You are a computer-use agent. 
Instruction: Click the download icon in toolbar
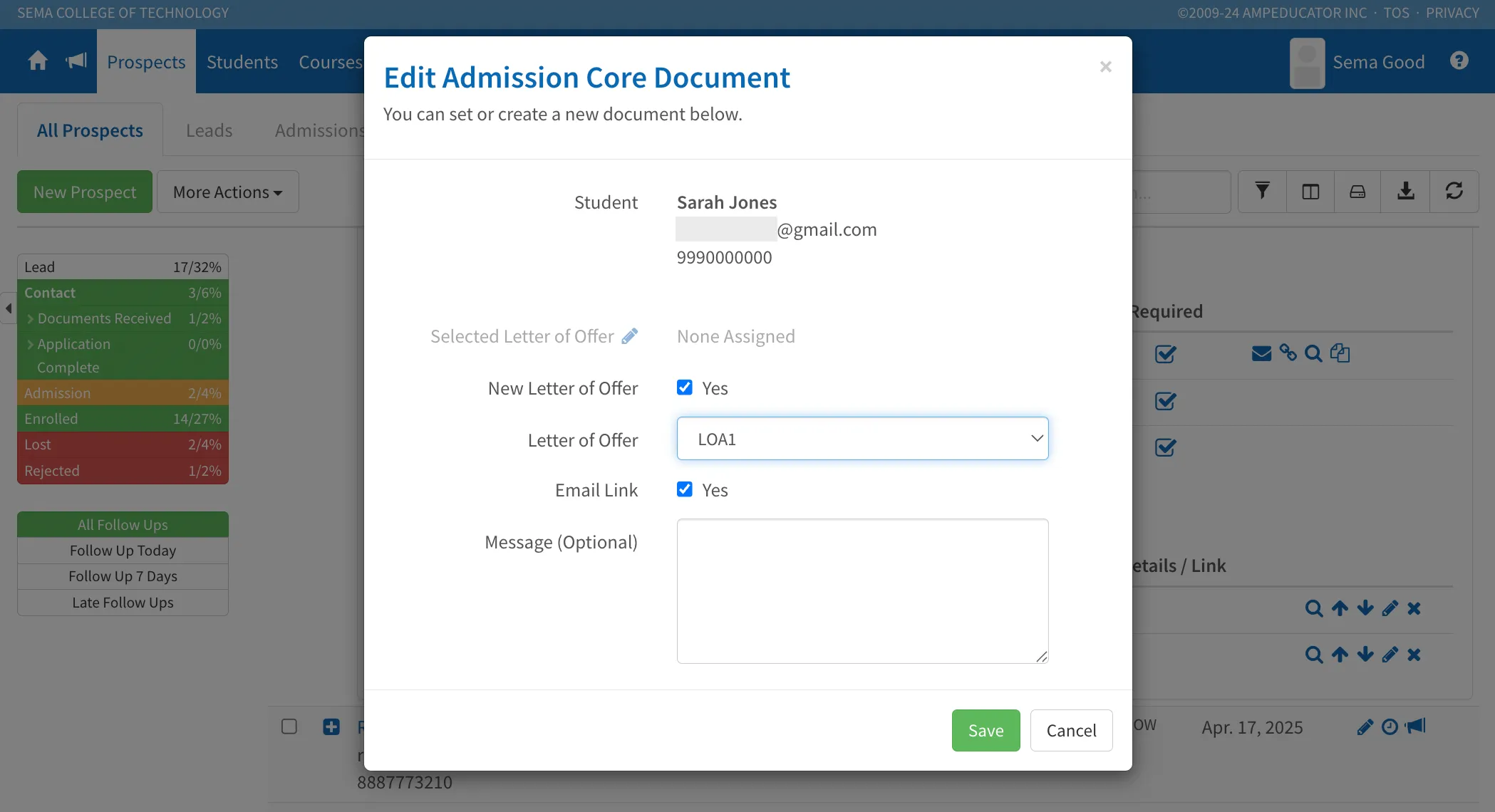(x=1405, y=191)
